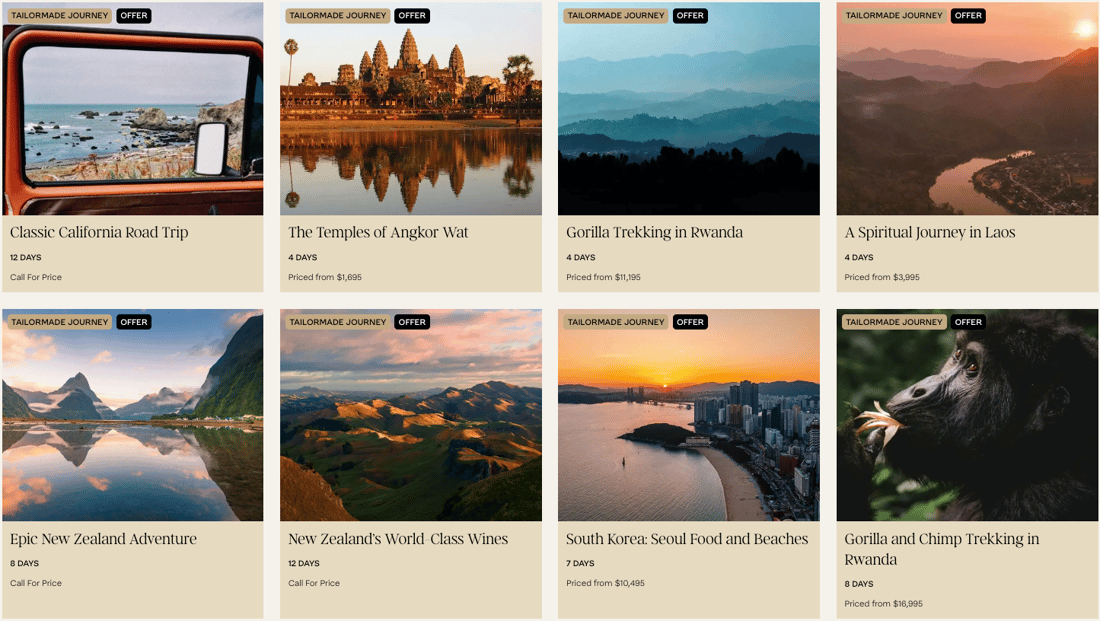The image size is (1100, 621).
Task: Open the Epic New Zealand Adventure photo
Action: 133,415
